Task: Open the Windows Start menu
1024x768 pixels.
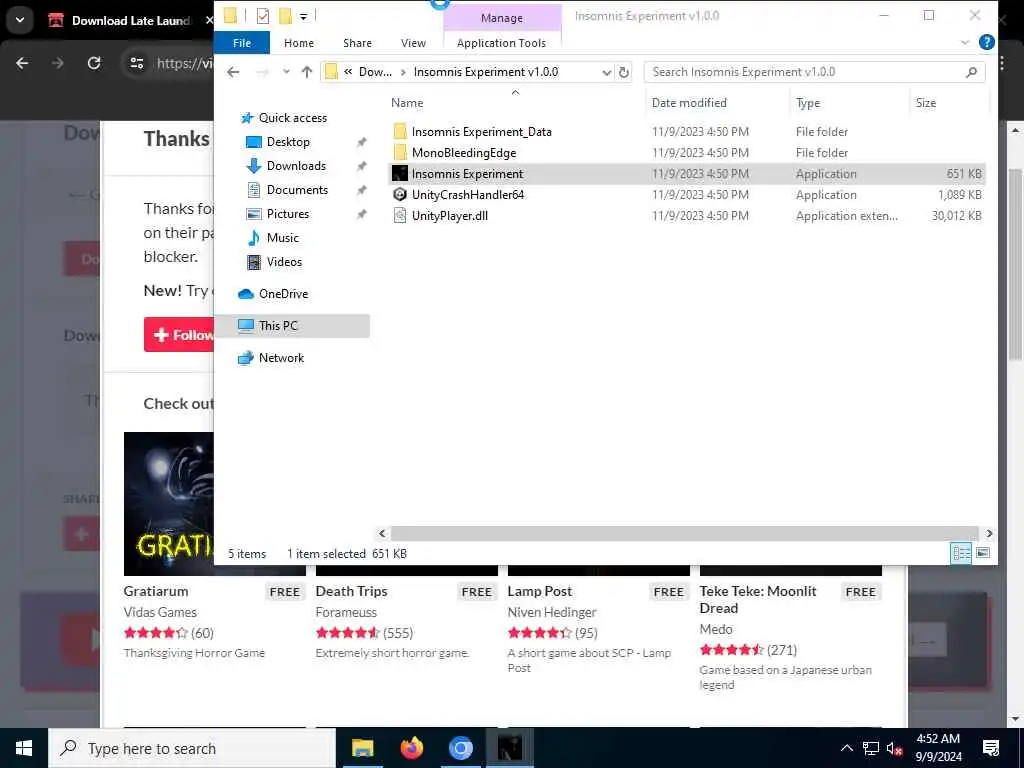Action: [x=24, y=748]
